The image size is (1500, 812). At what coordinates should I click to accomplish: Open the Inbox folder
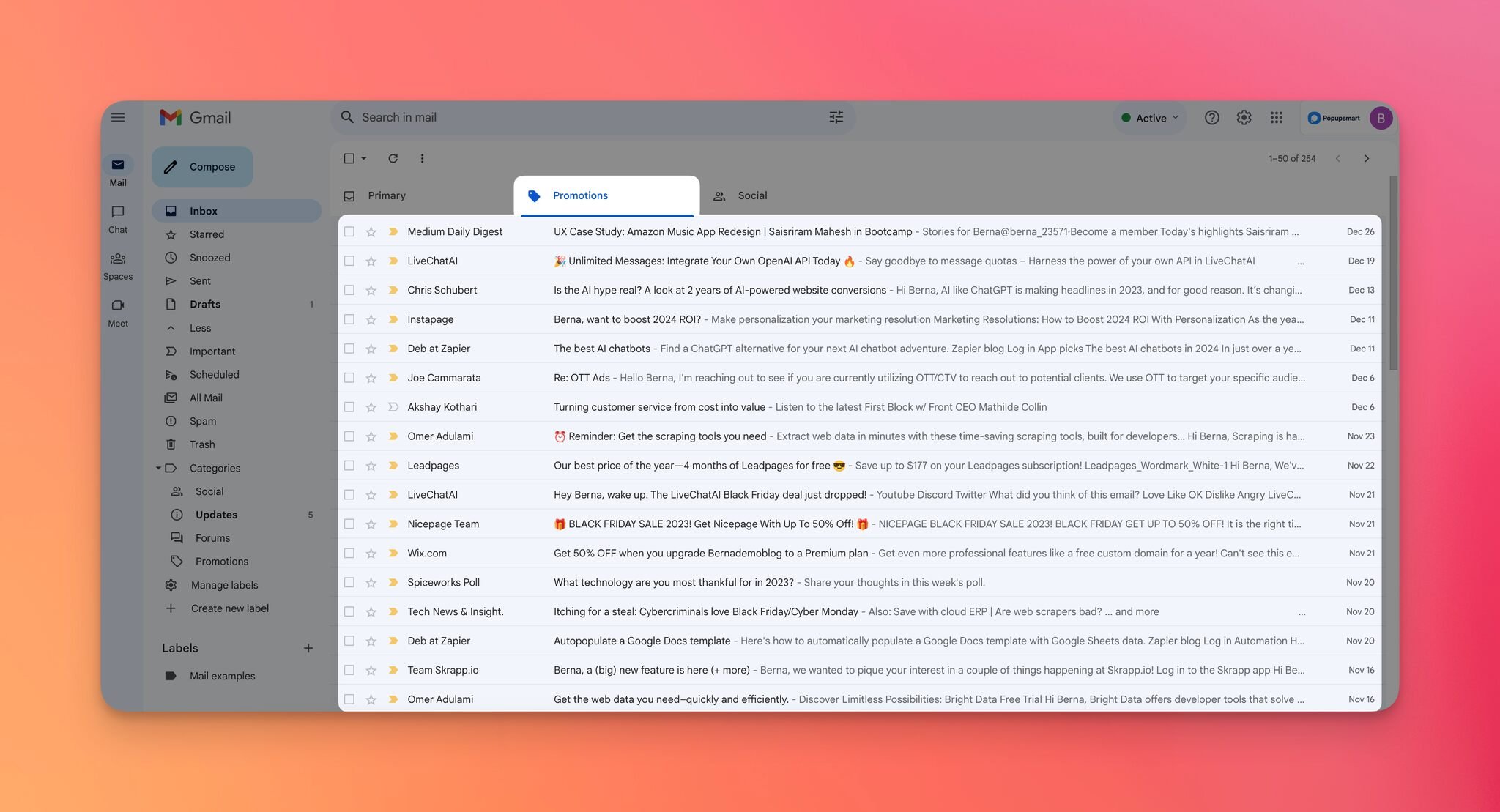237,211
